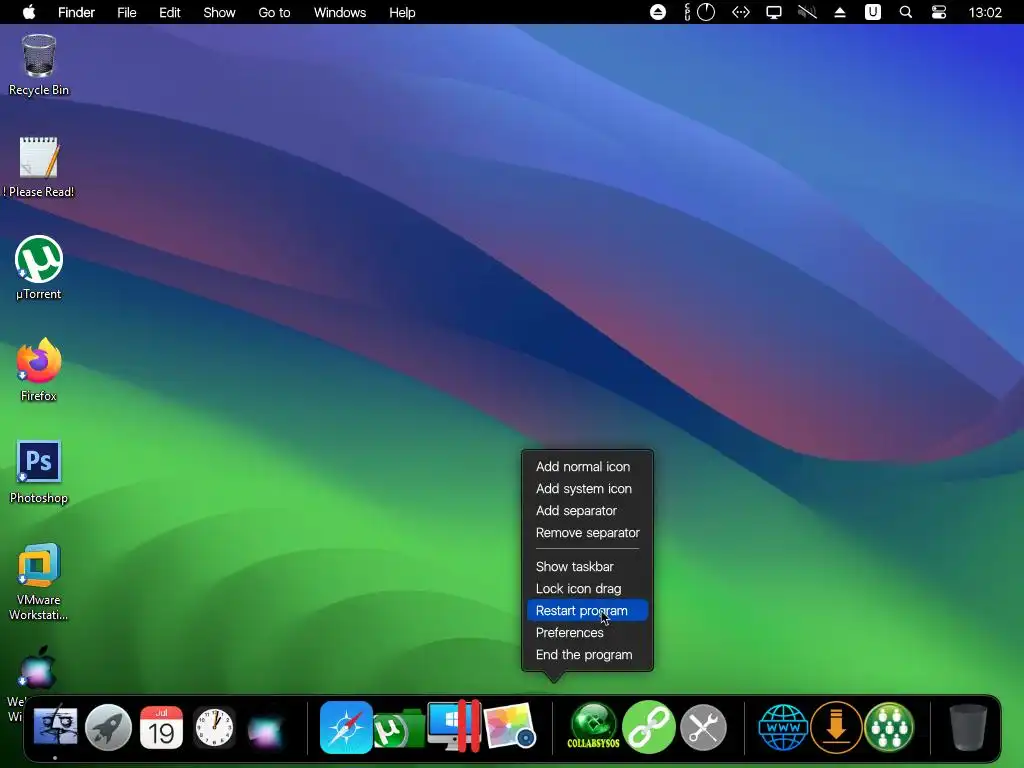Open the wrench and screwdriver tools dock icon
Viewport: 1024px width, 768px height.
coord(703,727)
